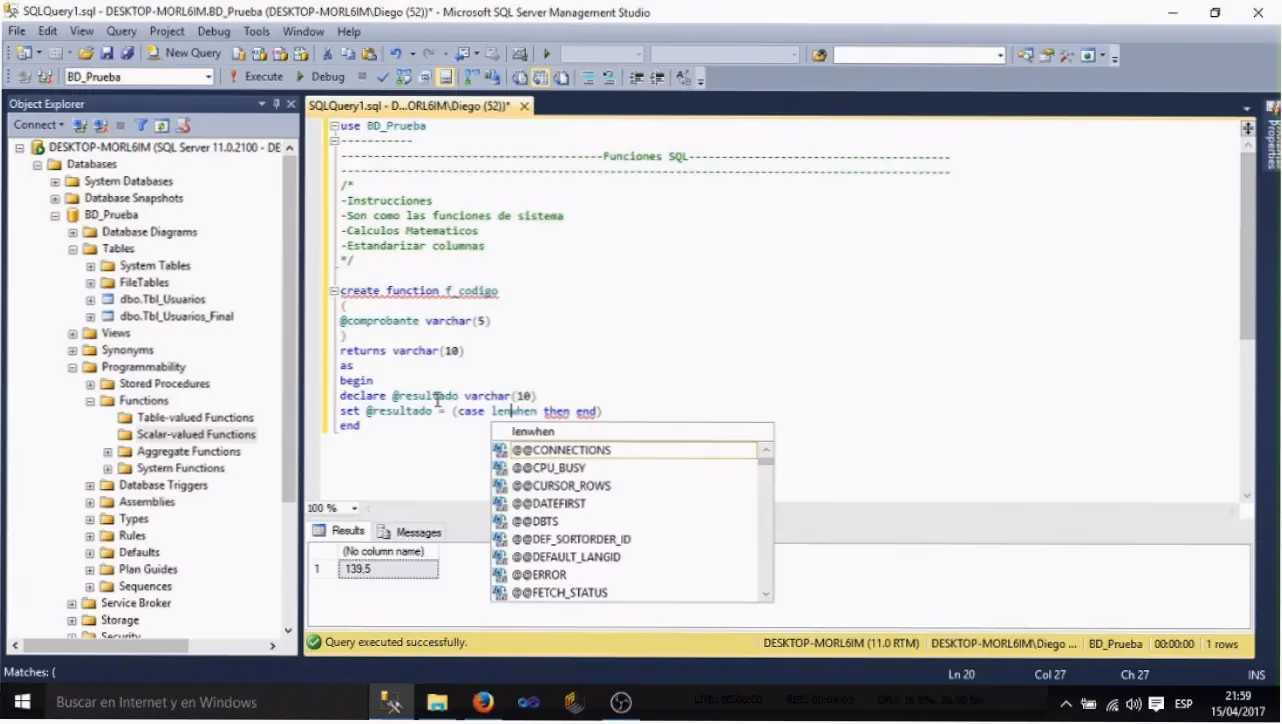Open Firefox from the taskbar
1282x724 pixels.
point(483,702)
